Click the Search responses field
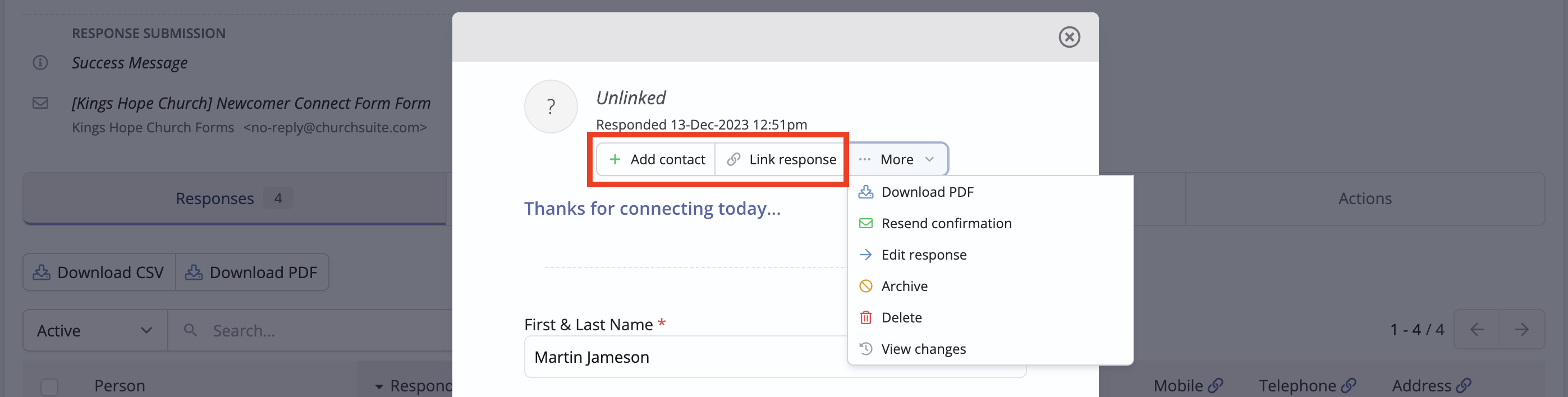This screenshot has width=1568, height=397. tap(310, 330)
